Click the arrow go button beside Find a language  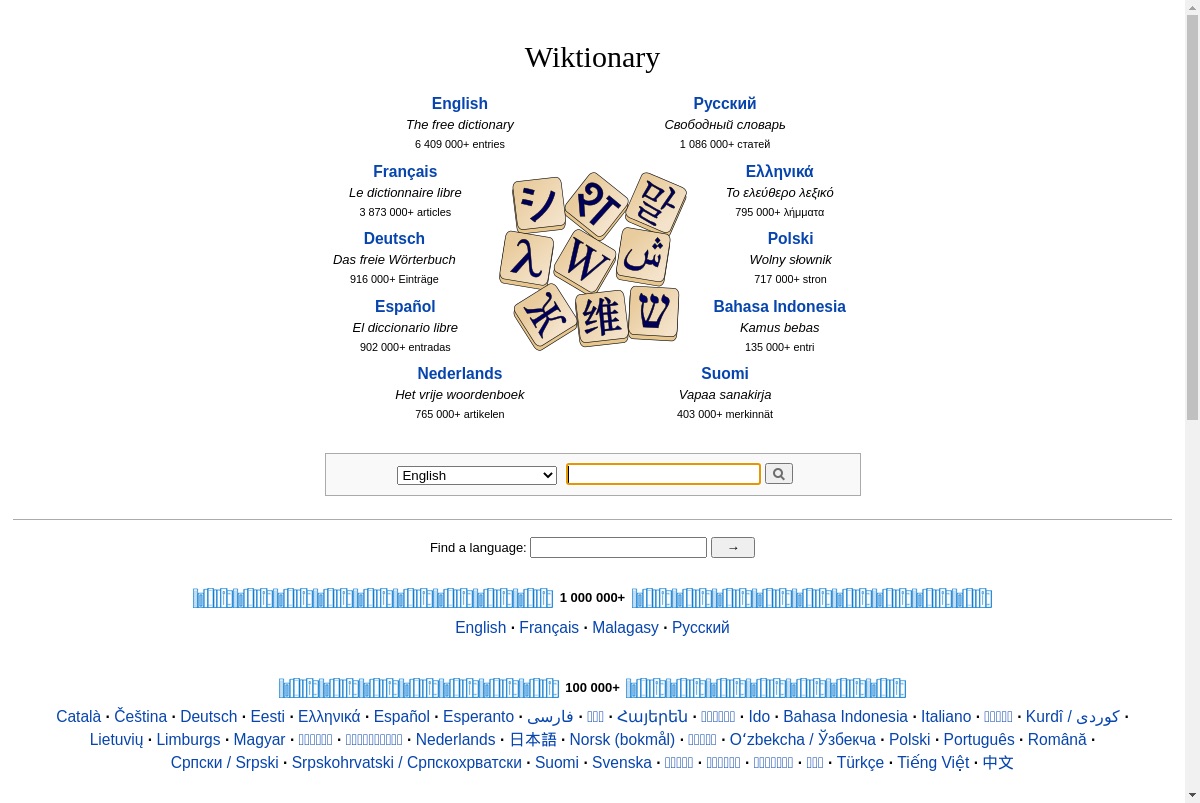click(x=733, y=548)
